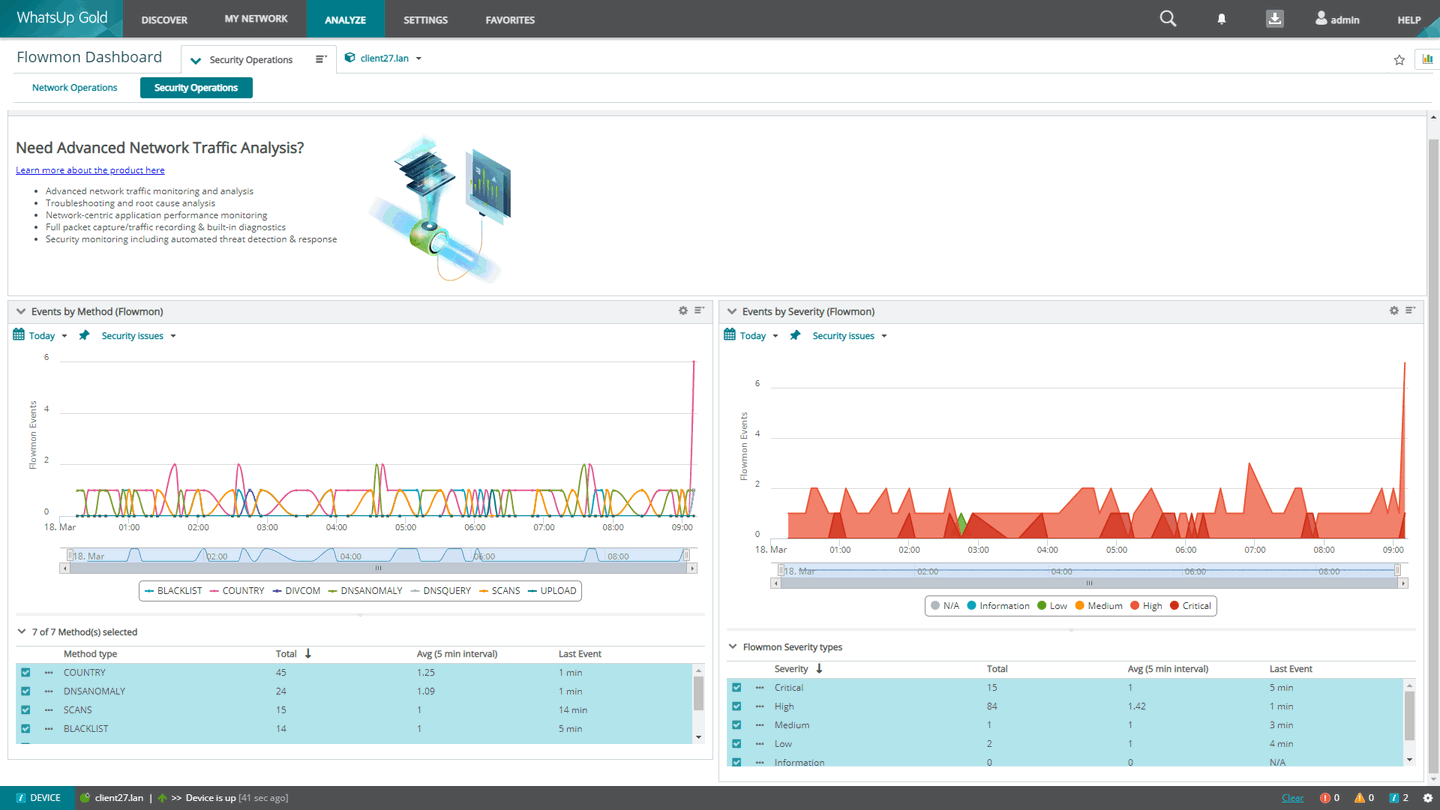
Task: Uncheck the High severity checkbox
Action: [x=737, y=706]
